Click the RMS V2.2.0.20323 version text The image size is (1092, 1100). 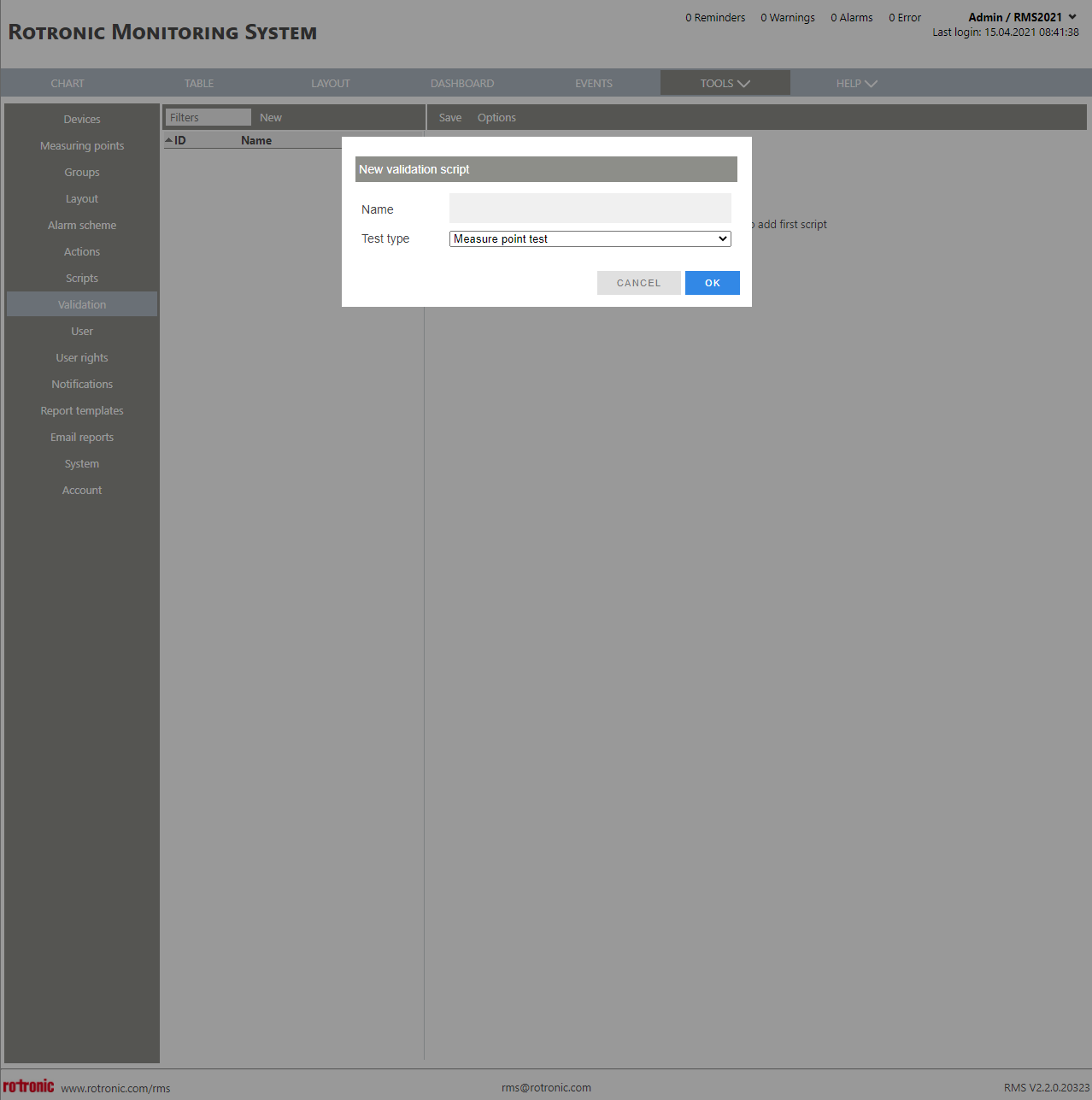click(x=1047, y=1087)
